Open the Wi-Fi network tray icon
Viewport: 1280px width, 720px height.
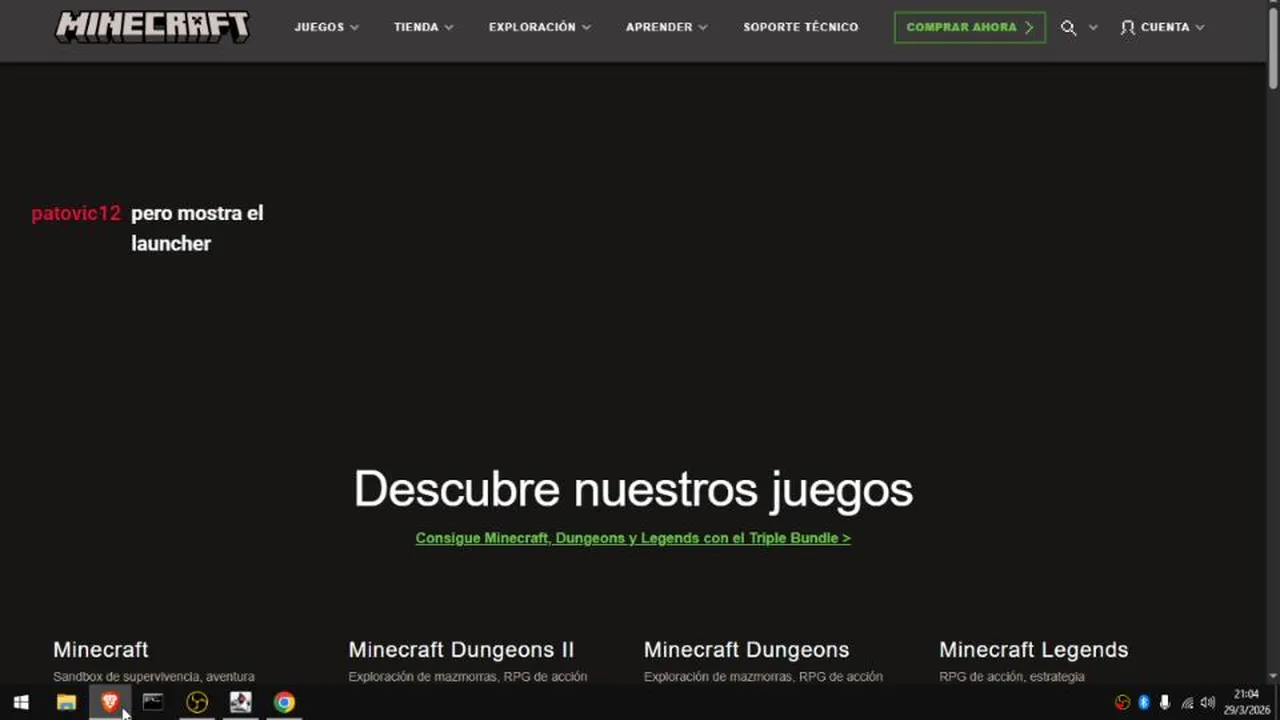click(x=1187, y=703)
